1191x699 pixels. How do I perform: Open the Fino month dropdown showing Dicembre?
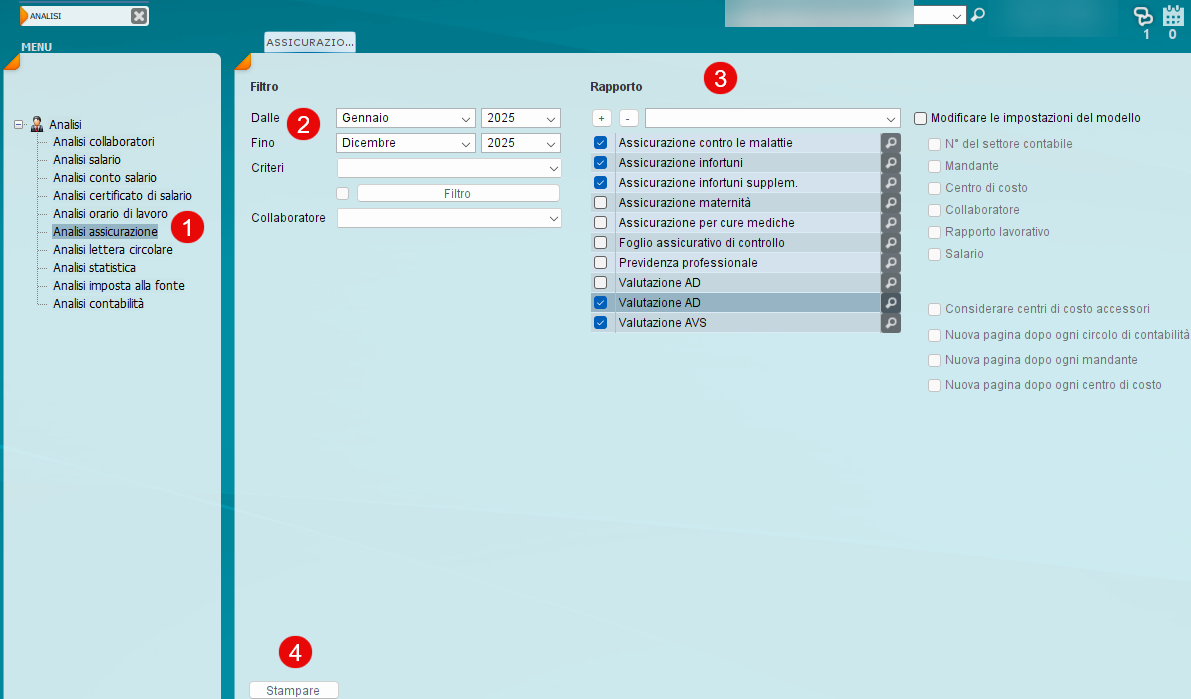click(x=406, y=143)
